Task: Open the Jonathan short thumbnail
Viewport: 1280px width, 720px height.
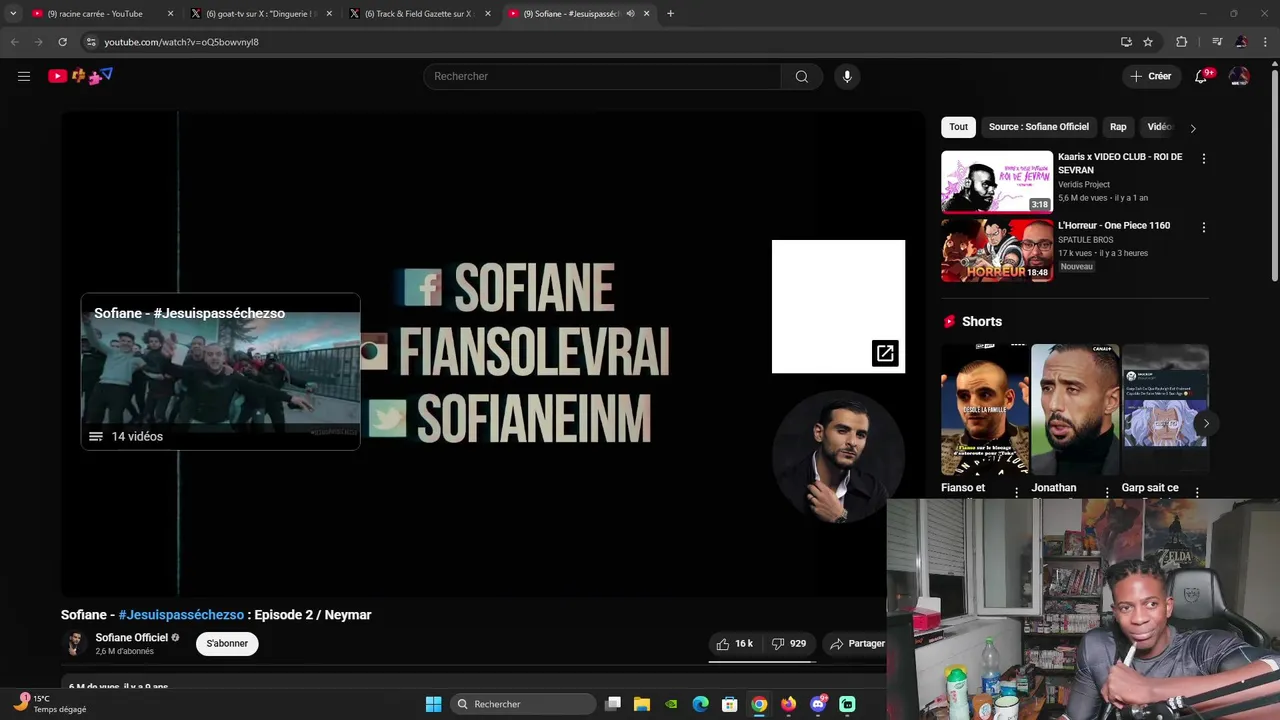Action: 1075,410
